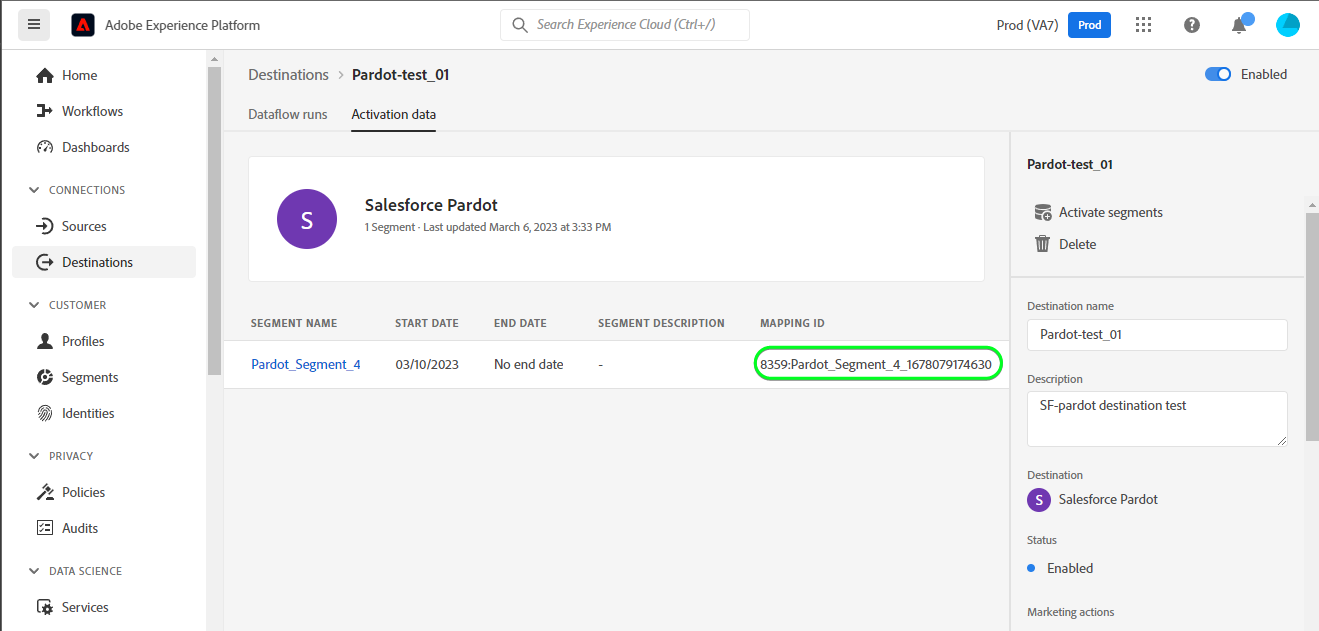Click the SEGMENT DESCRIPTION column header
1319x631 pixels.
(x=661, y=323)
